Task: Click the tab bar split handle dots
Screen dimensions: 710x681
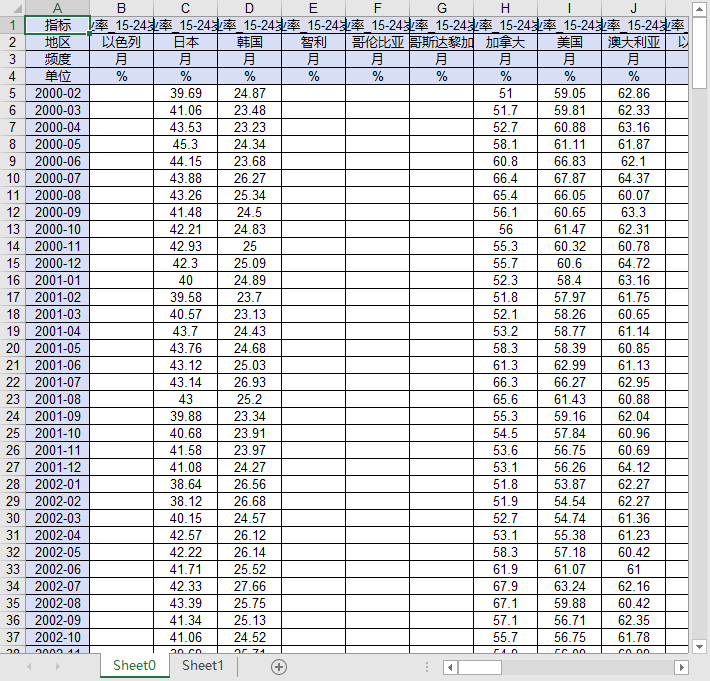Action: (x=427, y=667)
